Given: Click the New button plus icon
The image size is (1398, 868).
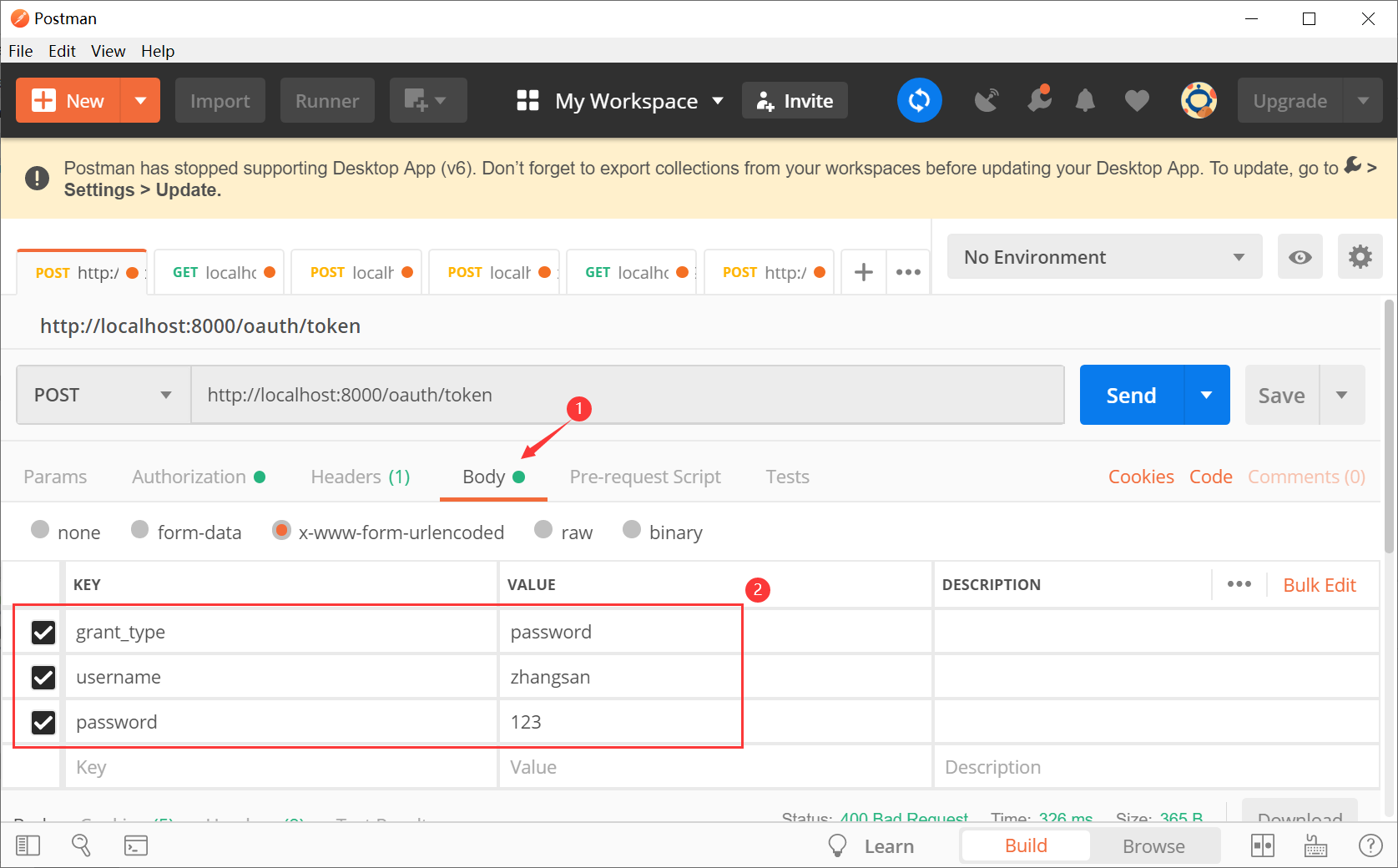Looking at the screenshot, I should (43, 101).
